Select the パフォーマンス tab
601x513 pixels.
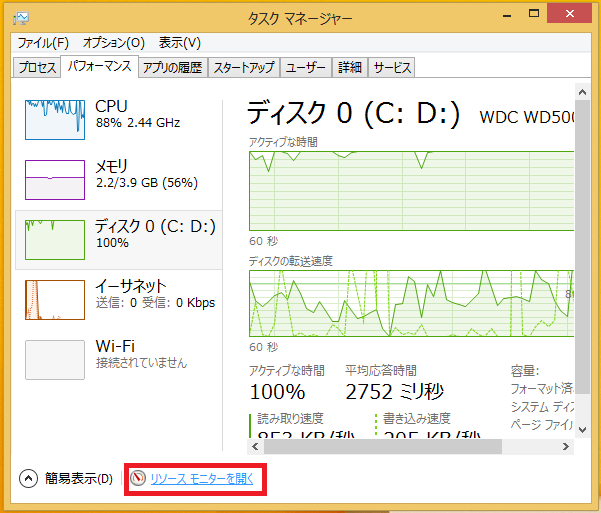tap(100, 66)
